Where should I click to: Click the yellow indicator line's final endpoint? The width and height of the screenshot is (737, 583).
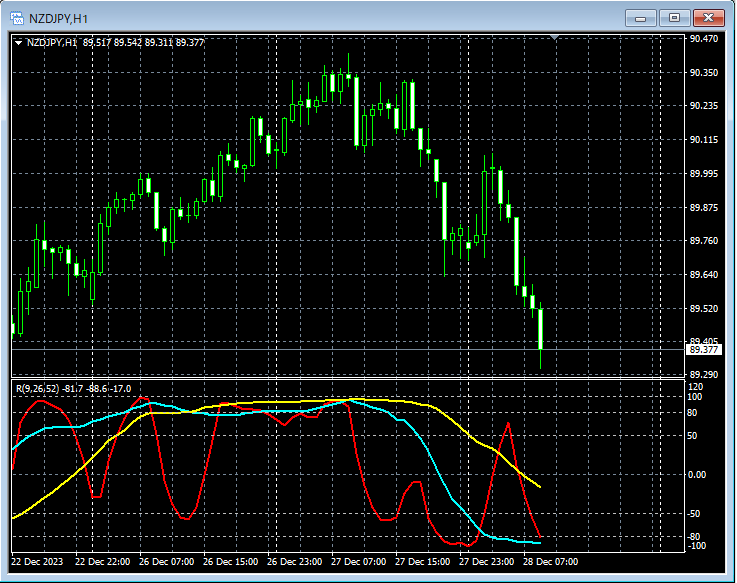coord(540,487)
